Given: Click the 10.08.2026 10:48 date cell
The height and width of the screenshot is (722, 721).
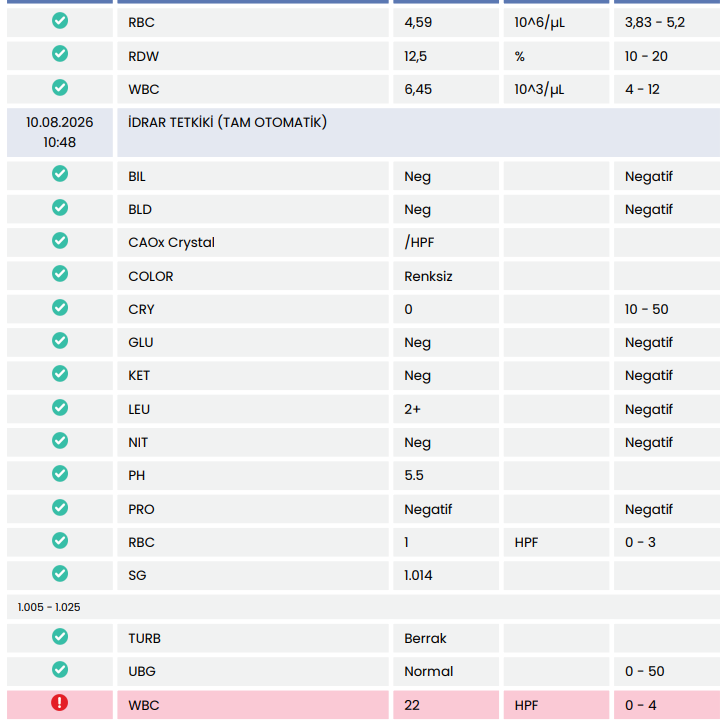Looking at the screenshot, I should point(60,133).
